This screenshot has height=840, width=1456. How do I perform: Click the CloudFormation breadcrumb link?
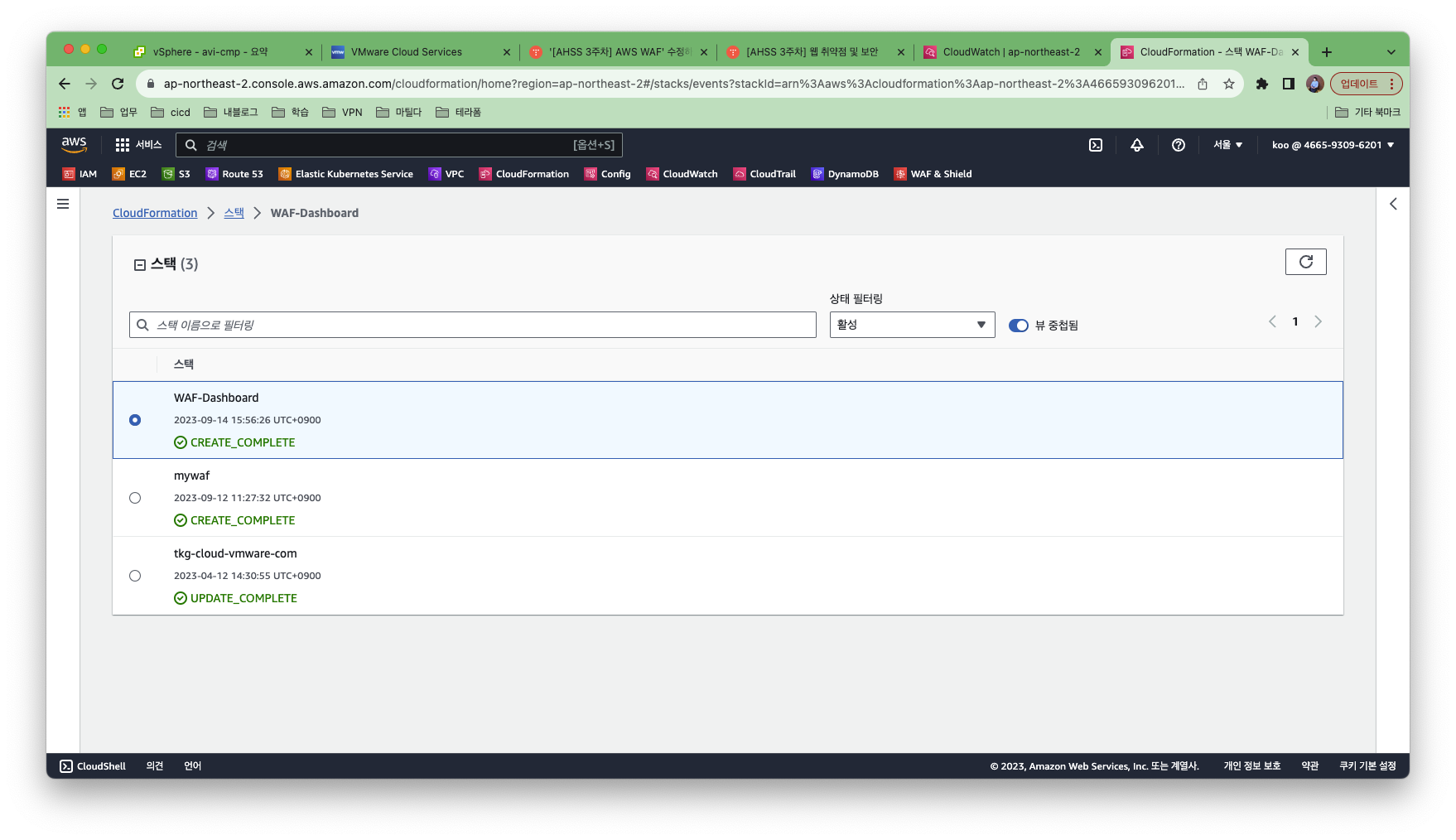tap(155, 213)
